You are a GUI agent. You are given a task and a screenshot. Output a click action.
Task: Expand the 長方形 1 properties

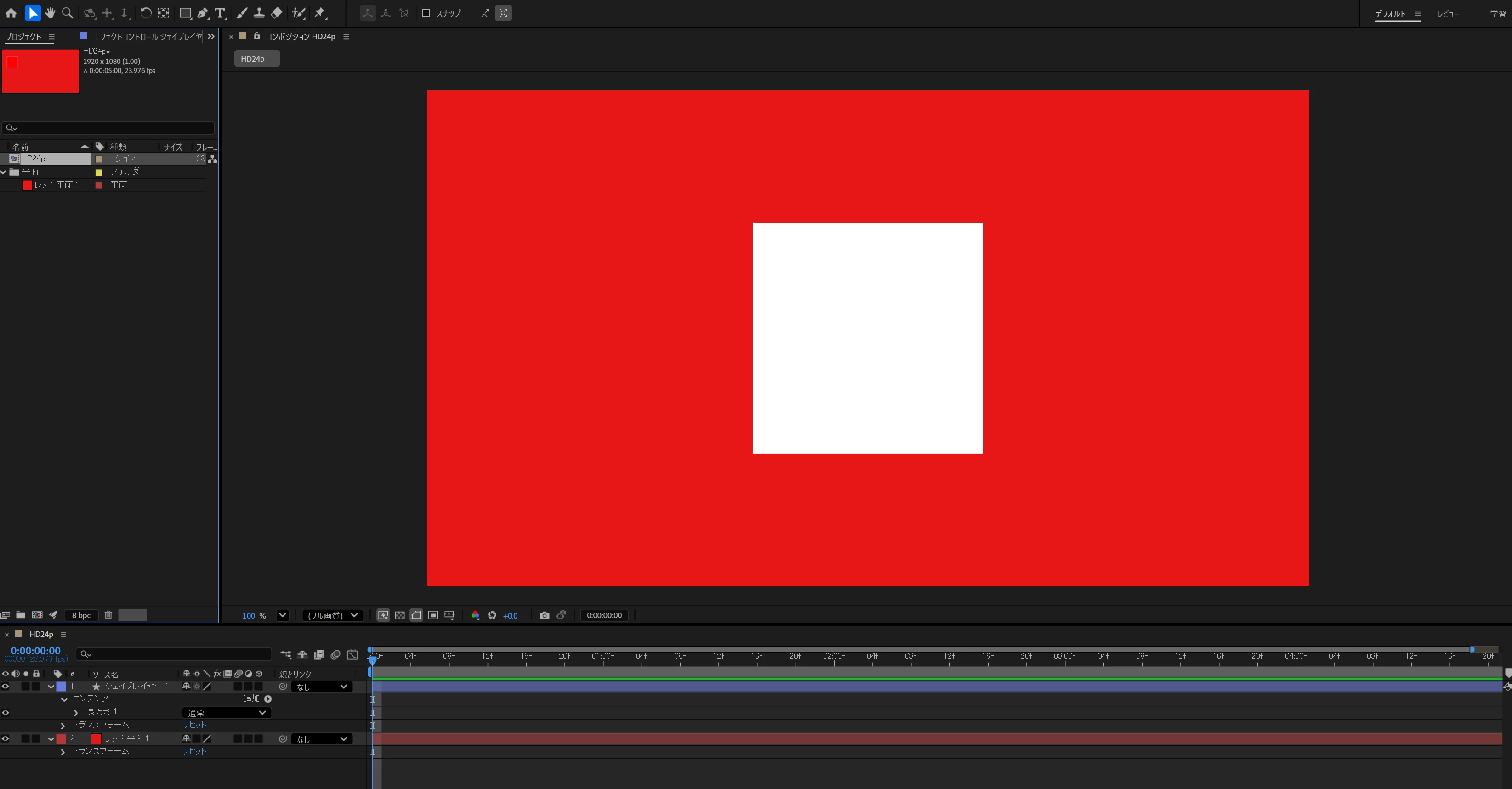click(76, 713)
